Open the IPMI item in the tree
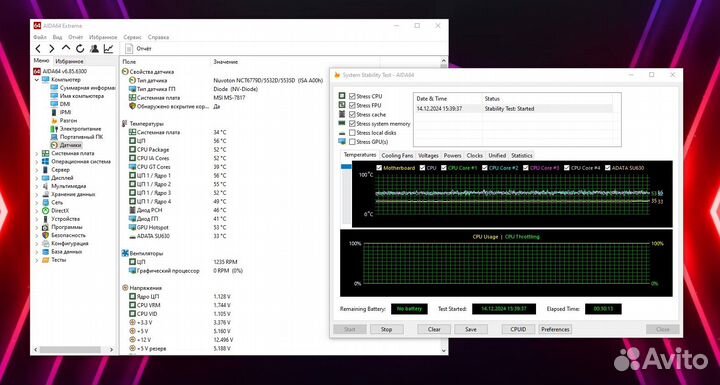Viewport: 720px width, 385px height. (61, 112)
